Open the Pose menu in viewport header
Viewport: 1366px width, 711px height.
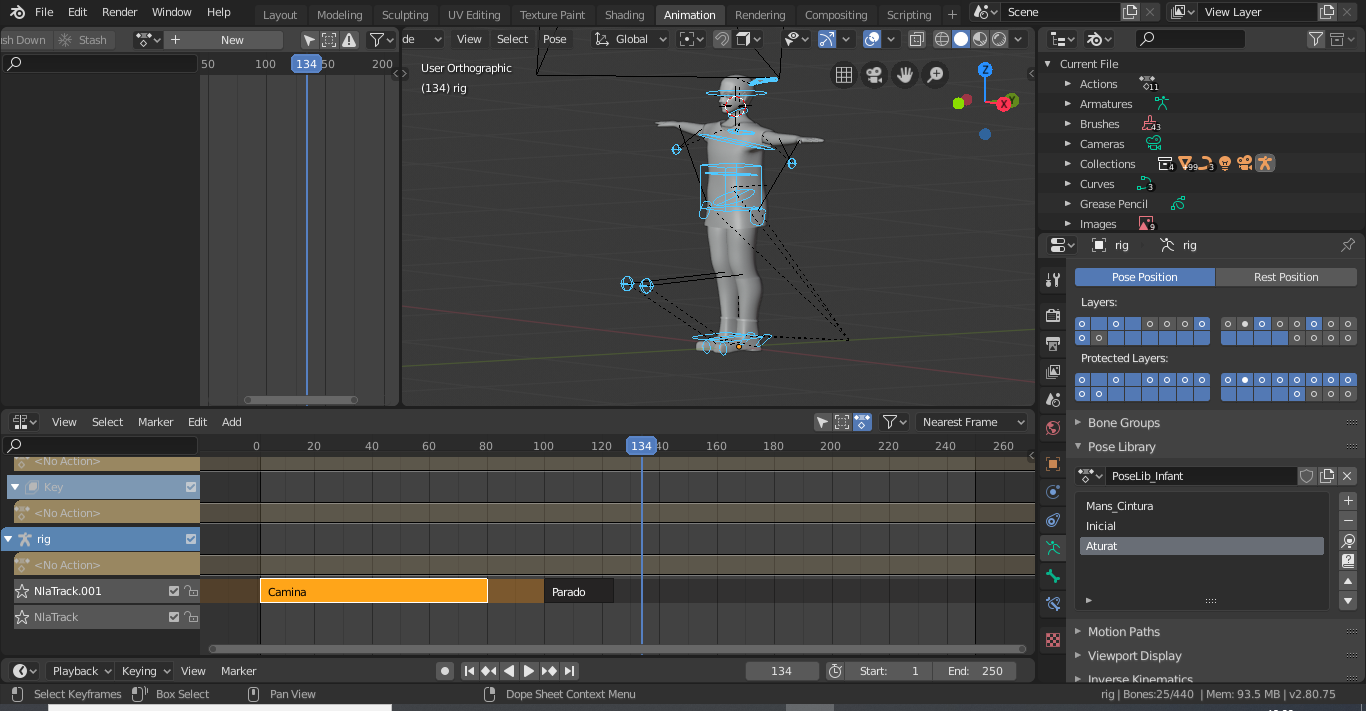tap(554, 39)
